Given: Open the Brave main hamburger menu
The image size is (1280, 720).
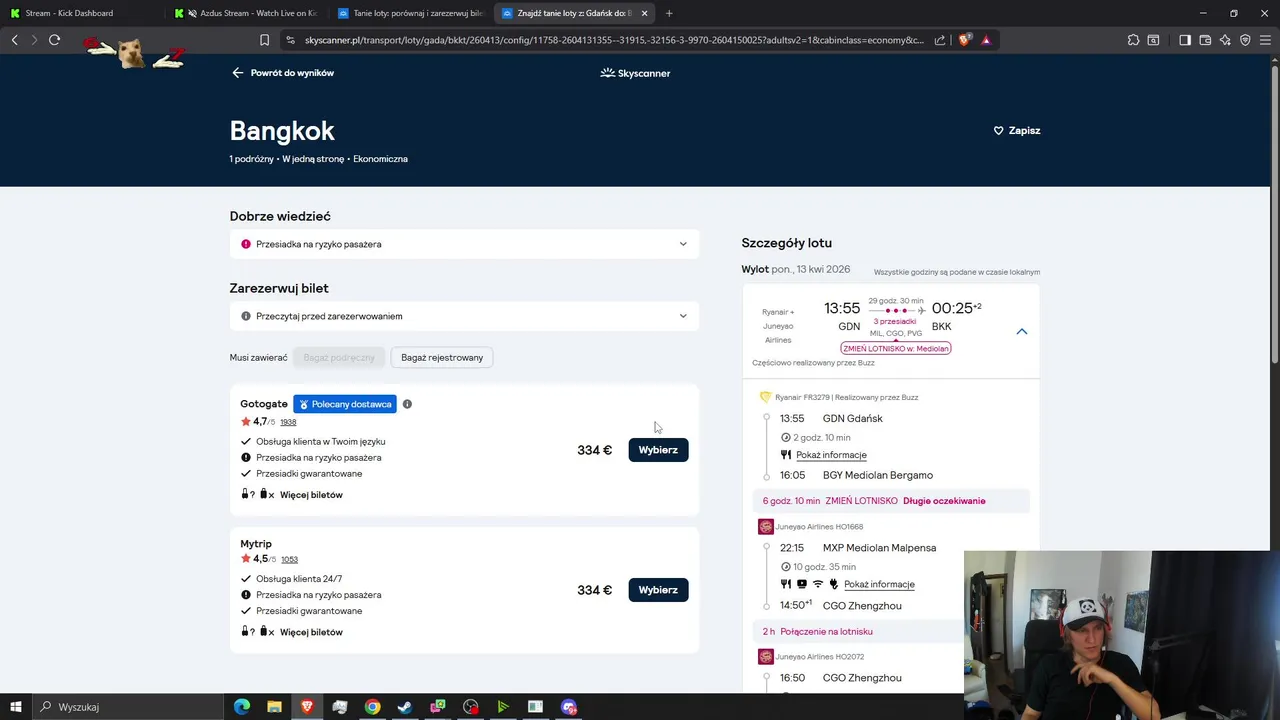Looking at the screenshot, I should tap(1265, 40).
